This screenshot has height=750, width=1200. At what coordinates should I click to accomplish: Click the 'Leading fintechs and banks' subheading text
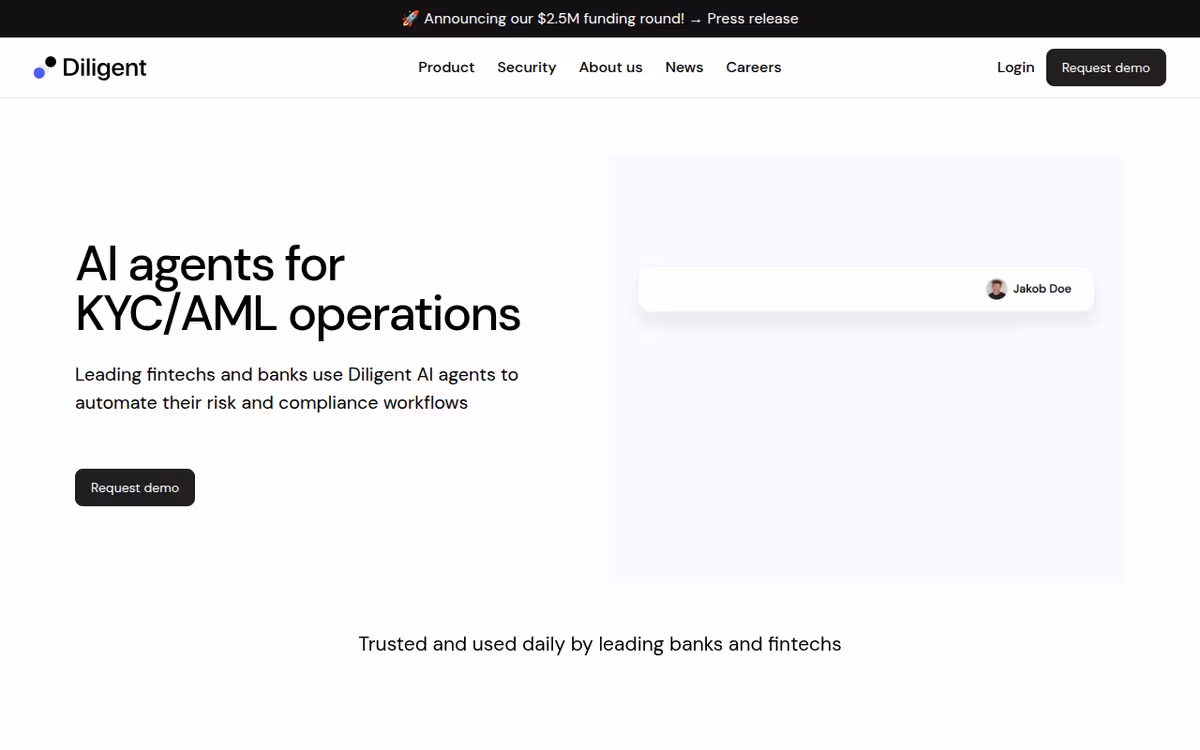pos(297,388)
